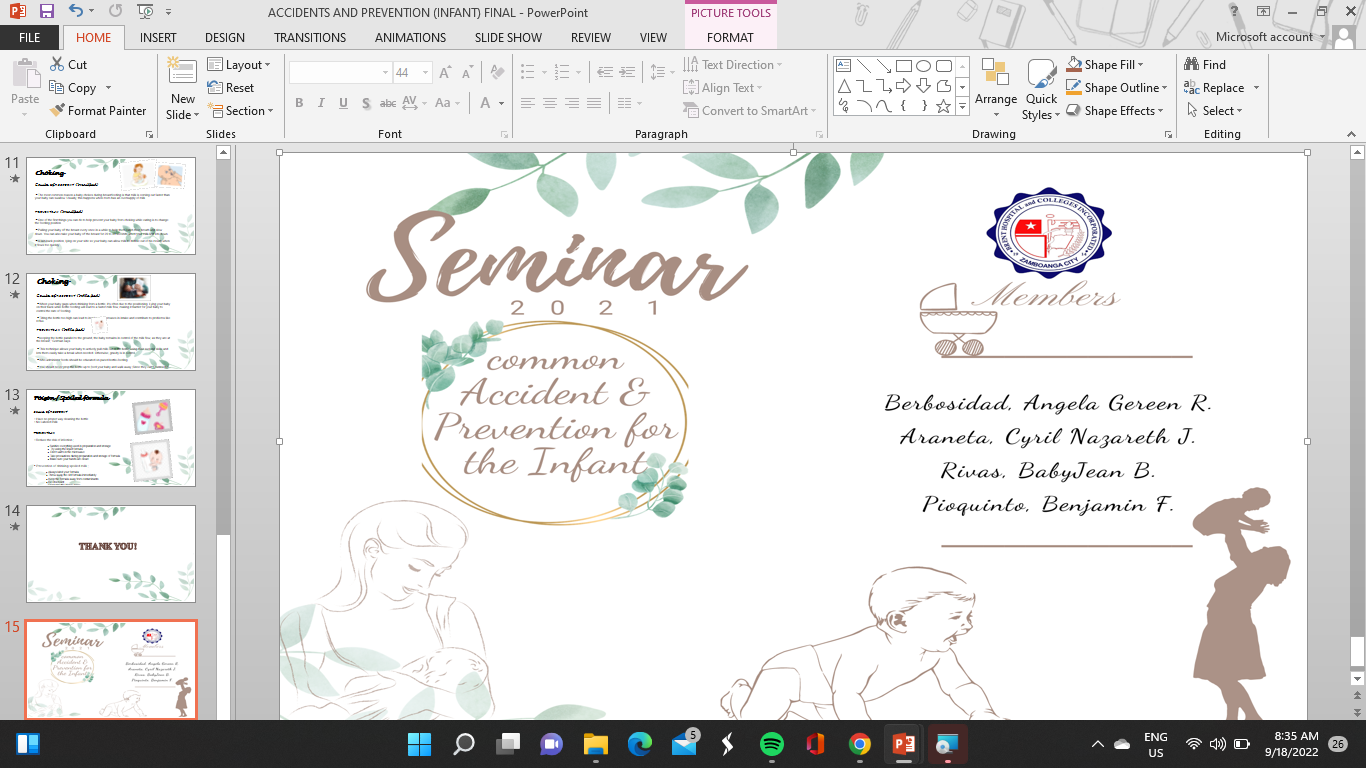This screenshot has height=768, width=1366.
Task: Expand the Copy options arrow
Action: (107, 88)
